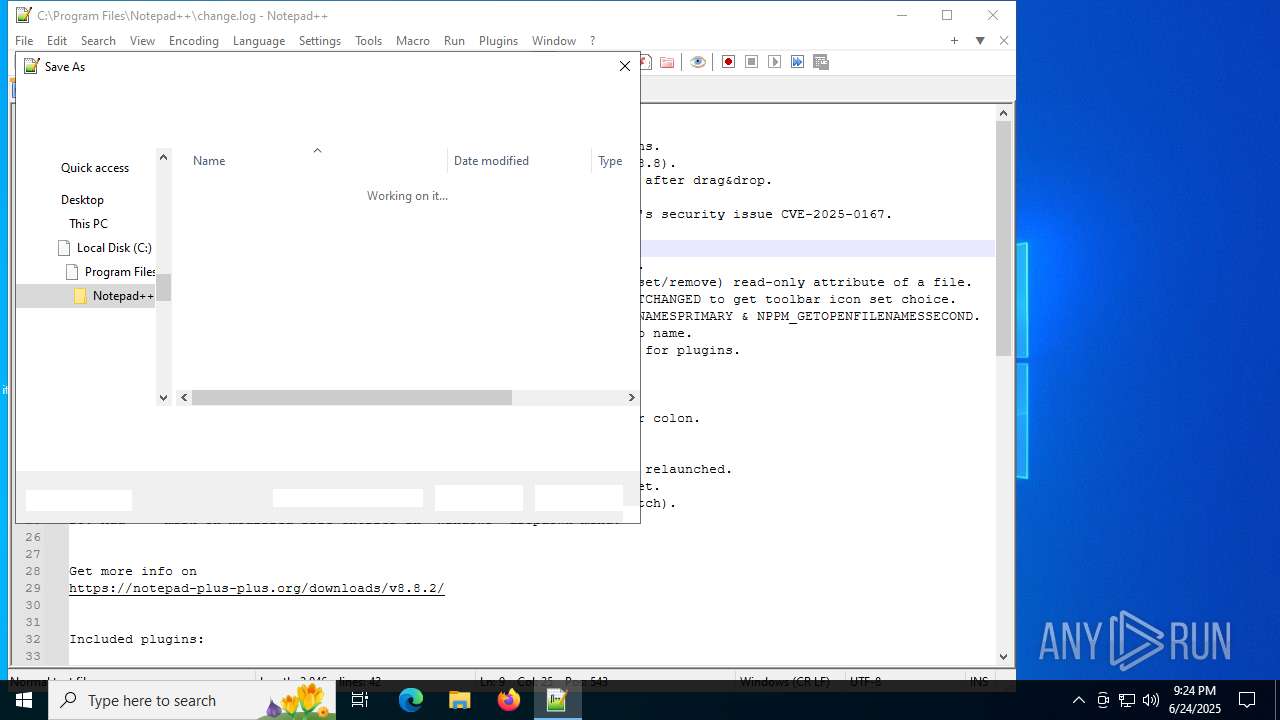Launch Microsoft Edge from taskbar
The image size is (1280, 720).
(411, 700)
